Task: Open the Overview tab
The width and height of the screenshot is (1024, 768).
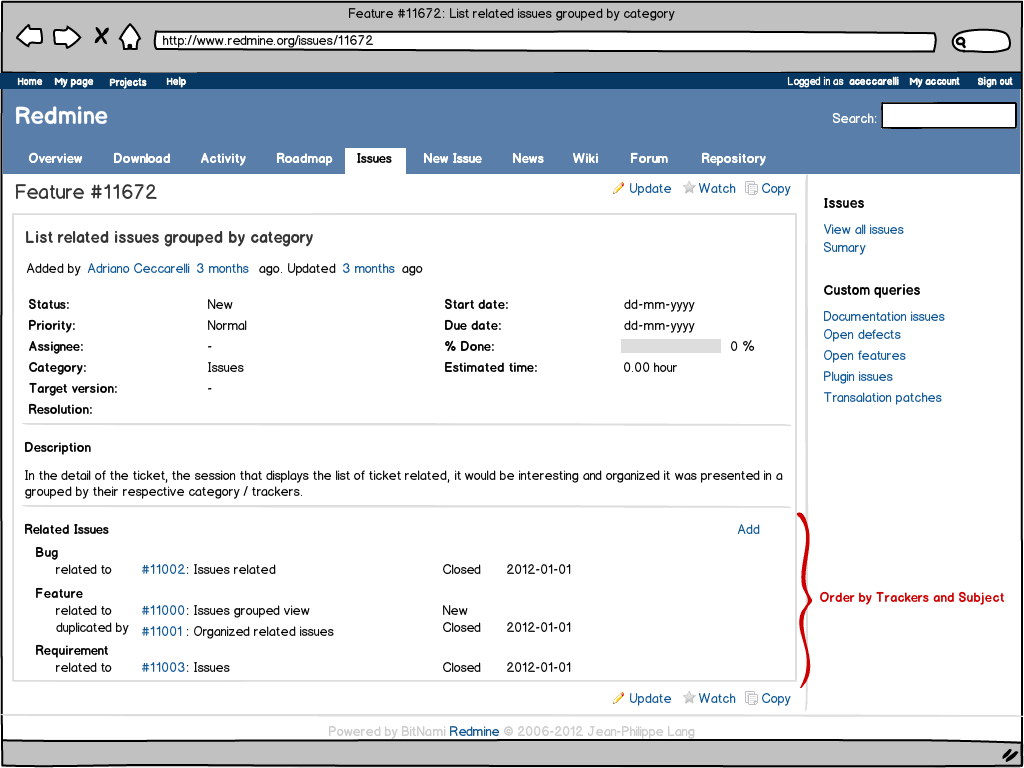Action: [56, 159]
